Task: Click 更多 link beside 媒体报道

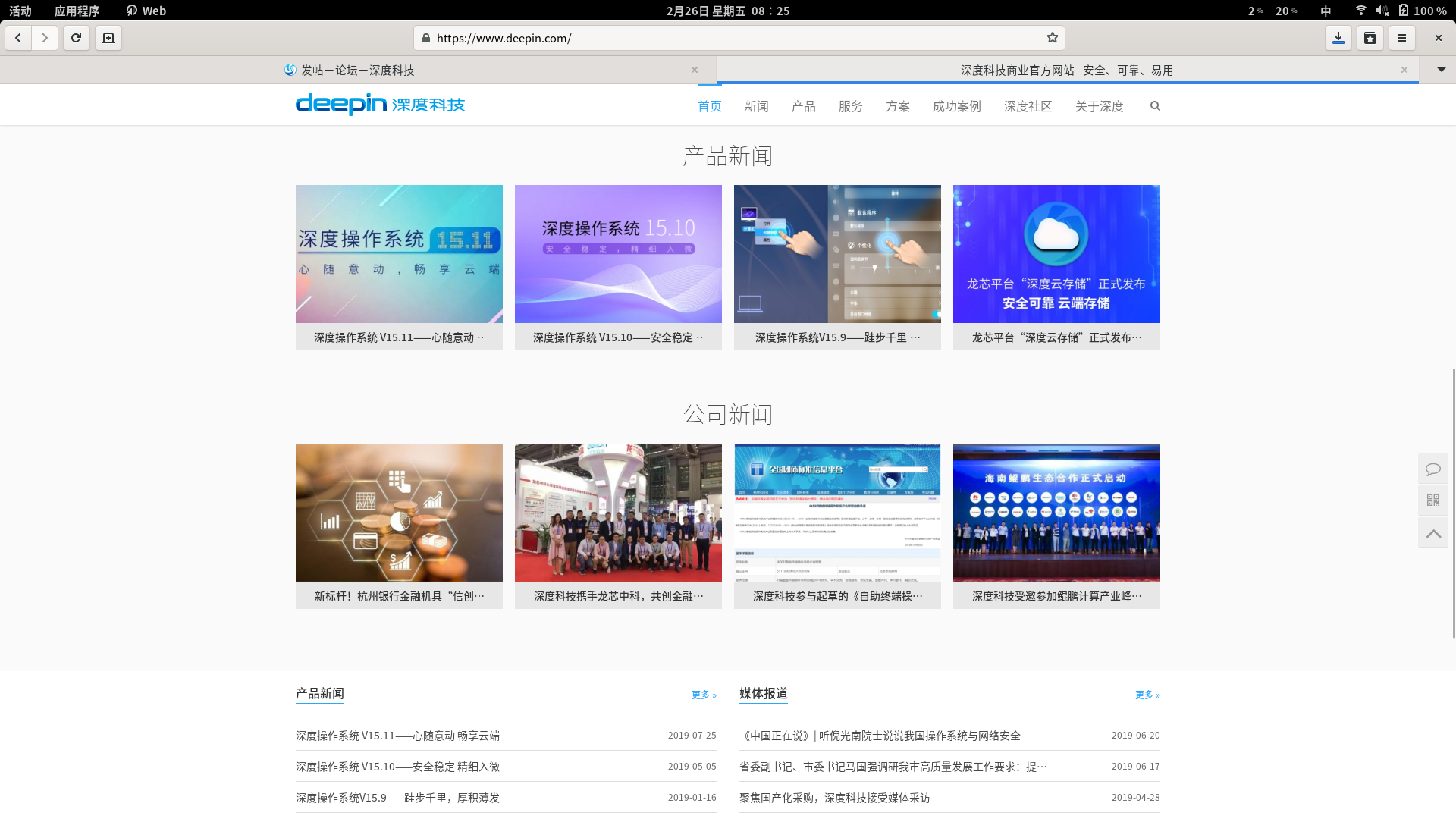Action: pyautogui.click(x=1147, y=695)
